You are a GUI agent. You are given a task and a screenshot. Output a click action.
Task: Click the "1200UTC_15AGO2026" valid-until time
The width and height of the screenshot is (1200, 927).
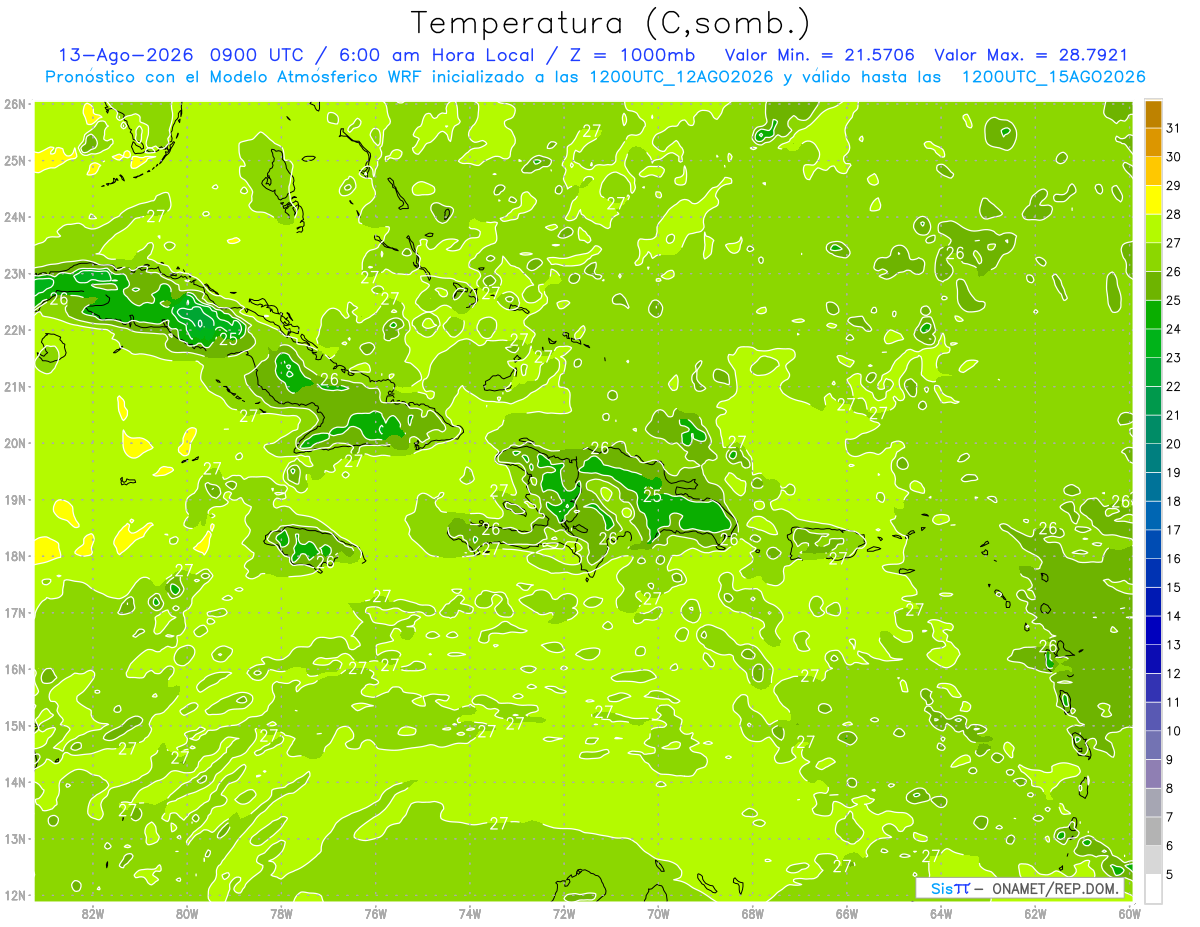[x=1053, y=77]
